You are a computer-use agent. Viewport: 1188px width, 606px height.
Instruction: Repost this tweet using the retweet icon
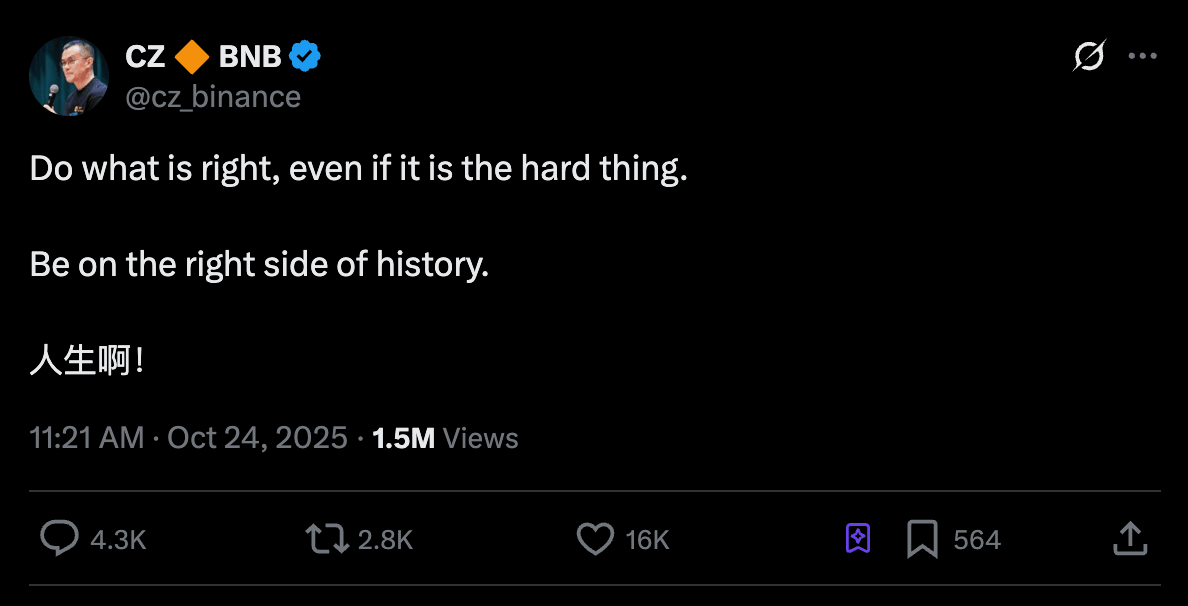(326, 539)
